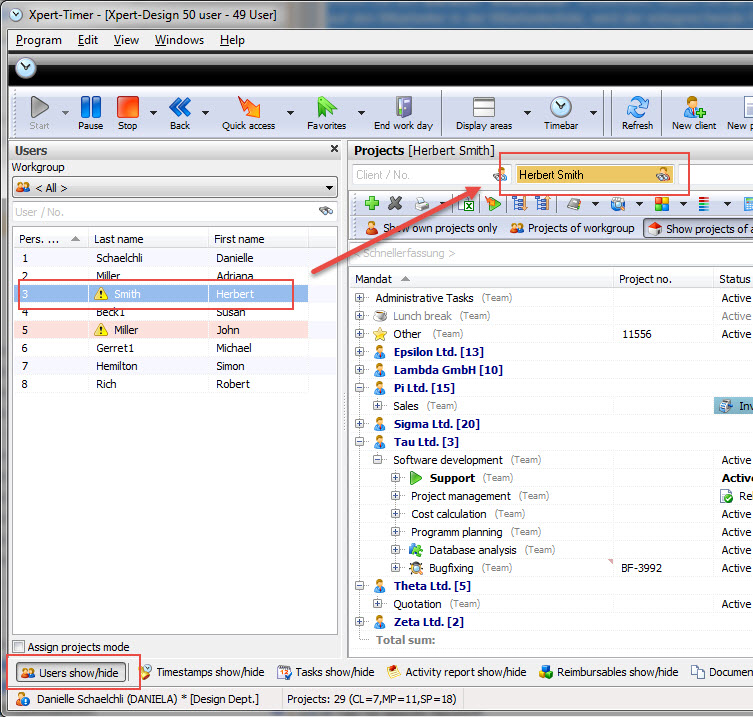Click the green plus add project icon
The image size is (753, 717).
click(x=372, y=203)
